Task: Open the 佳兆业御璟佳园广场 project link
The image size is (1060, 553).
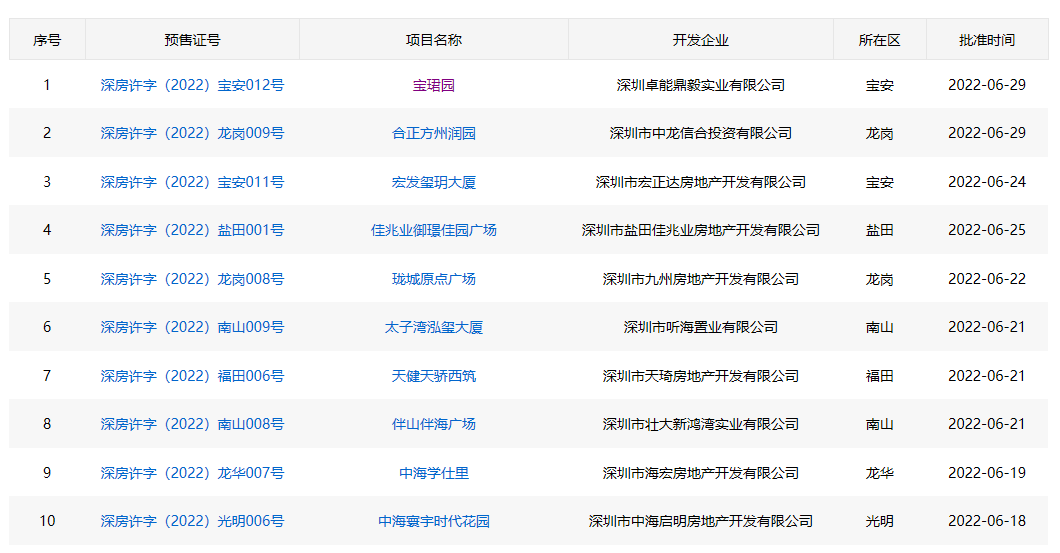Action: point(433,230)
